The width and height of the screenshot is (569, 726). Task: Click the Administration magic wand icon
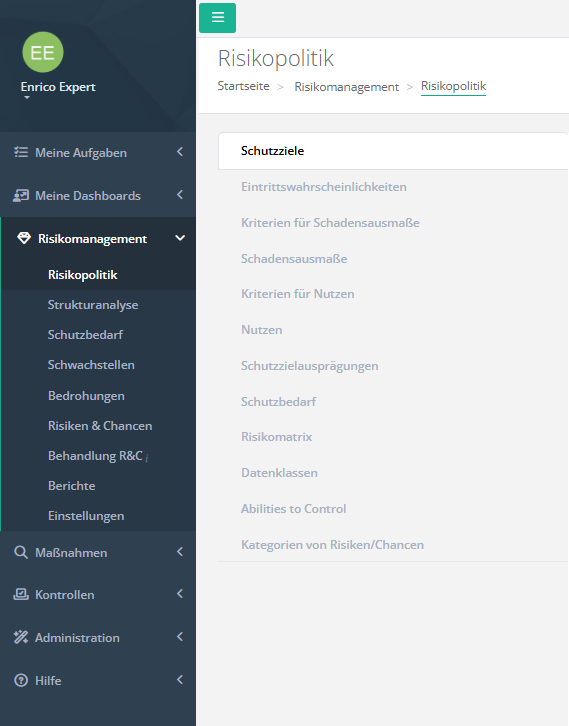(x=21, y=638)
